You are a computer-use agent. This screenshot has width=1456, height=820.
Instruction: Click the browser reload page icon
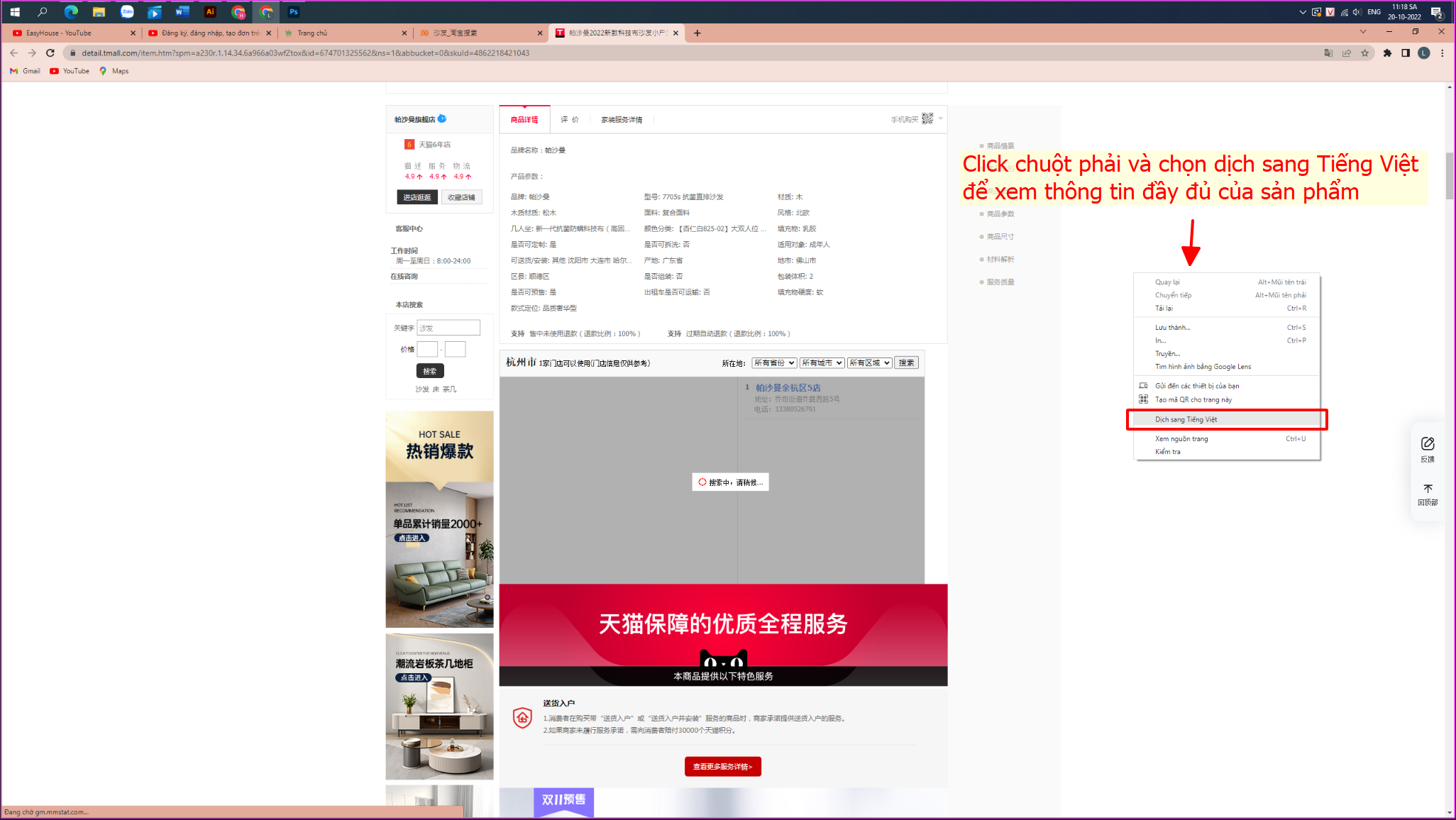[x=50, y=53]
